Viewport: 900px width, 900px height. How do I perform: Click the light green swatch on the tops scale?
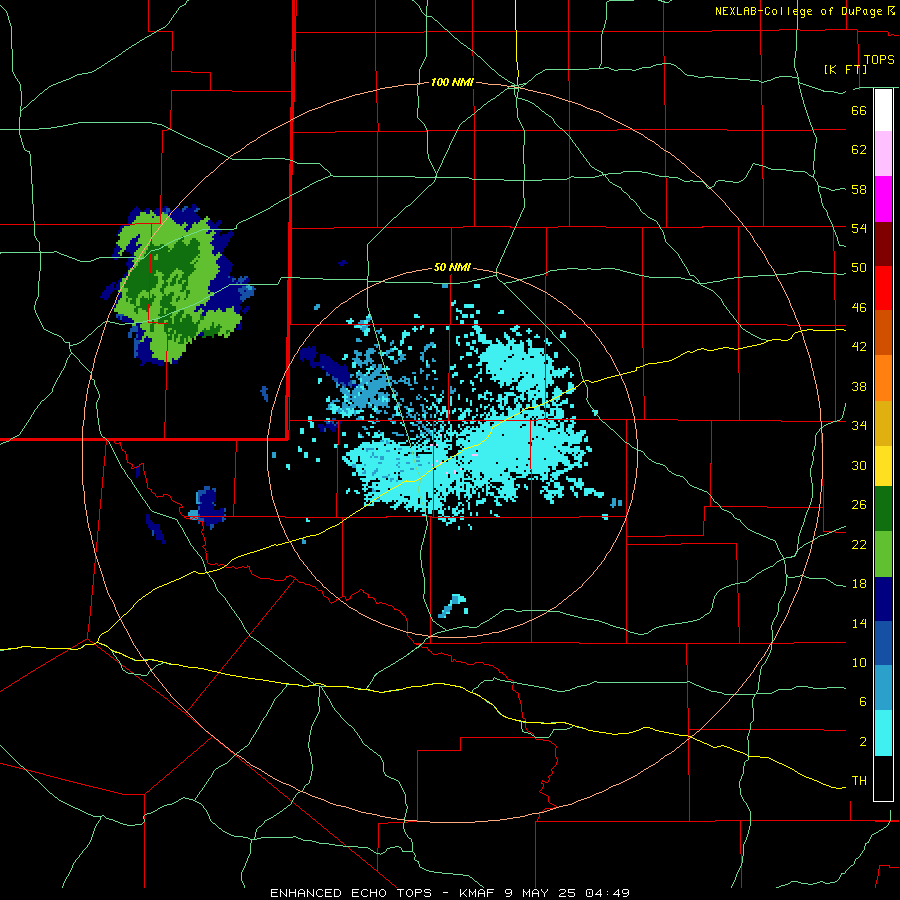click(883, 554)
